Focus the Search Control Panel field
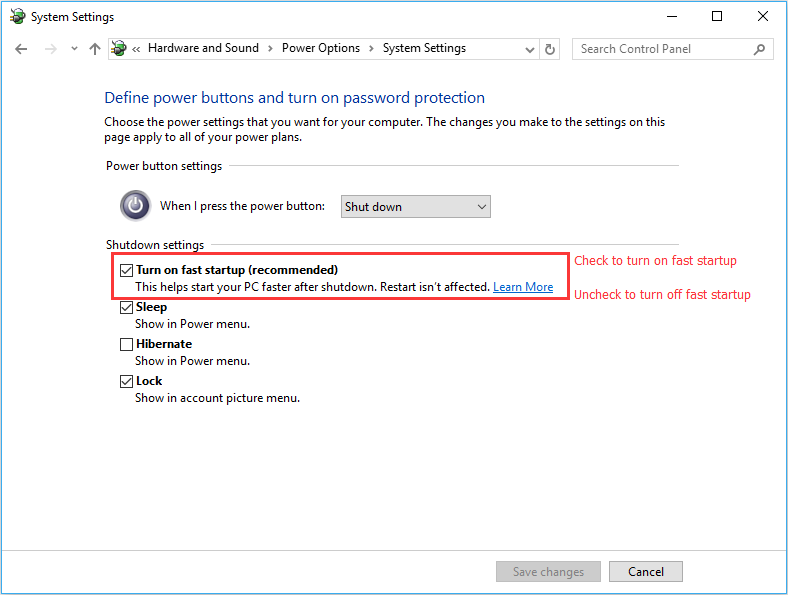788x595 pixels. pyautogui.click(x=663, y=49)
